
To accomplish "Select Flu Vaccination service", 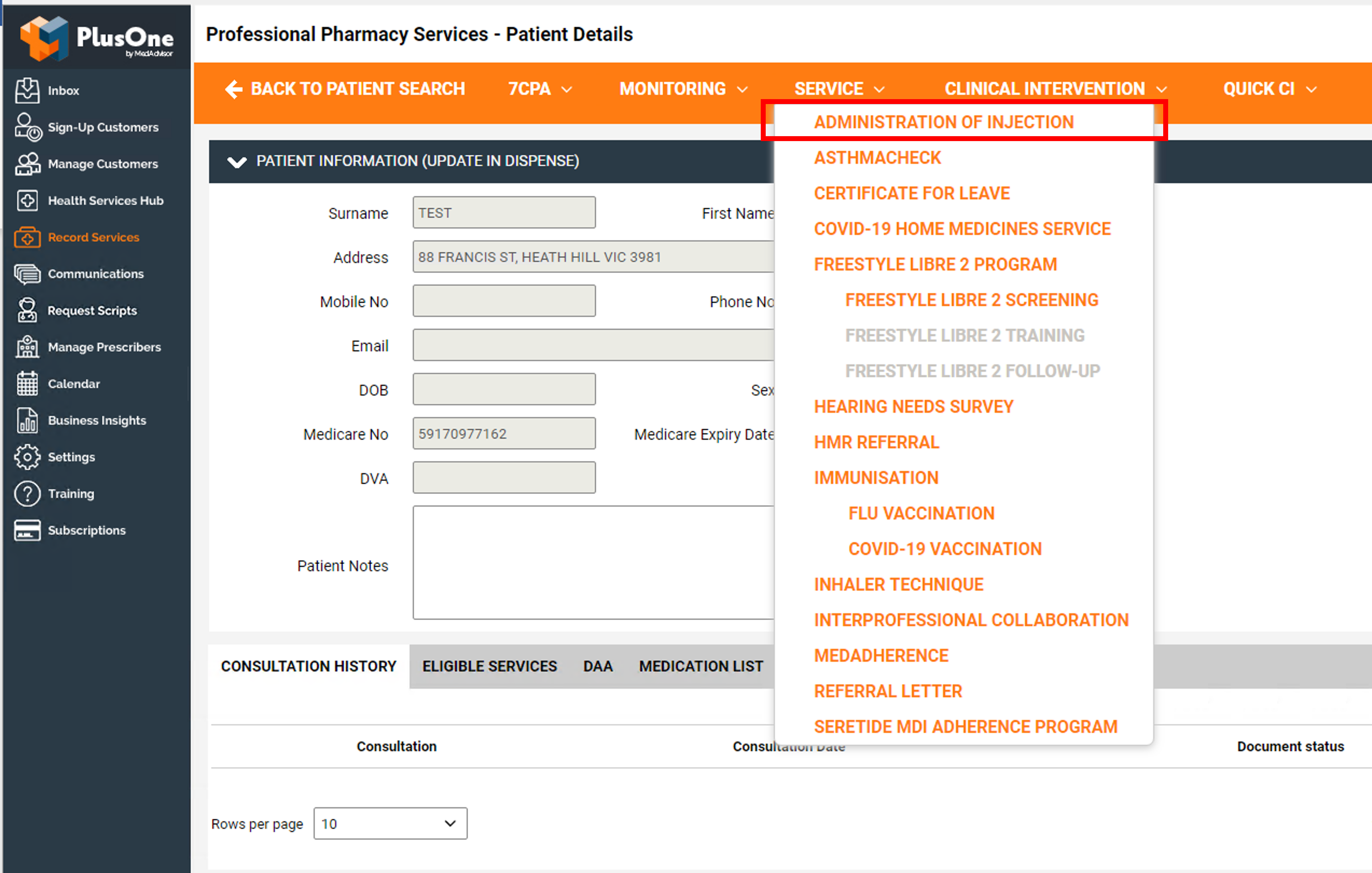I will (x=921, y=514).
